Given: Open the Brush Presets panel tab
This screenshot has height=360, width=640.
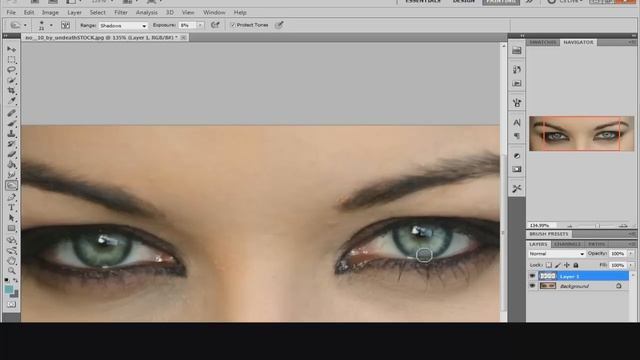Looking at the screenshot, I should point(549,234).
